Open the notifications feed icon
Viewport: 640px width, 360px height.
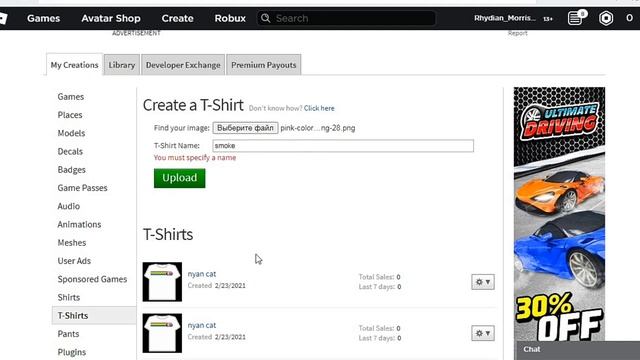coord(575,18)
